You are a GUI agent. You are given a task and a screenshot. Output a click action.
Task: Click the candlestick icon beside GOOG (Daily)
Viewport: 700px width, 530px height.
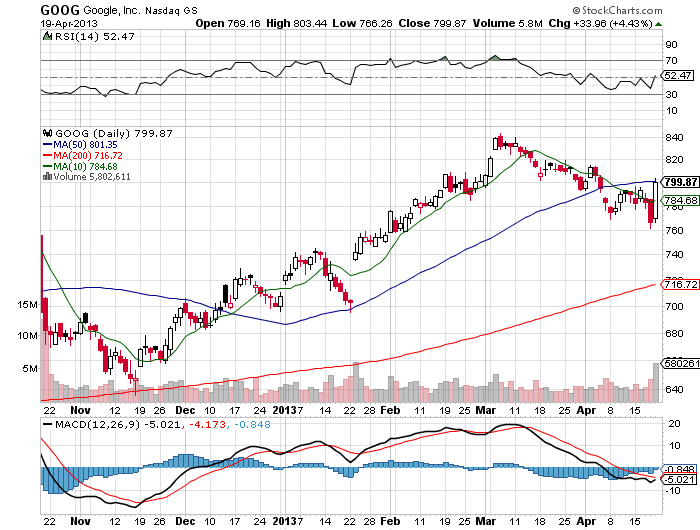point(47,133)
